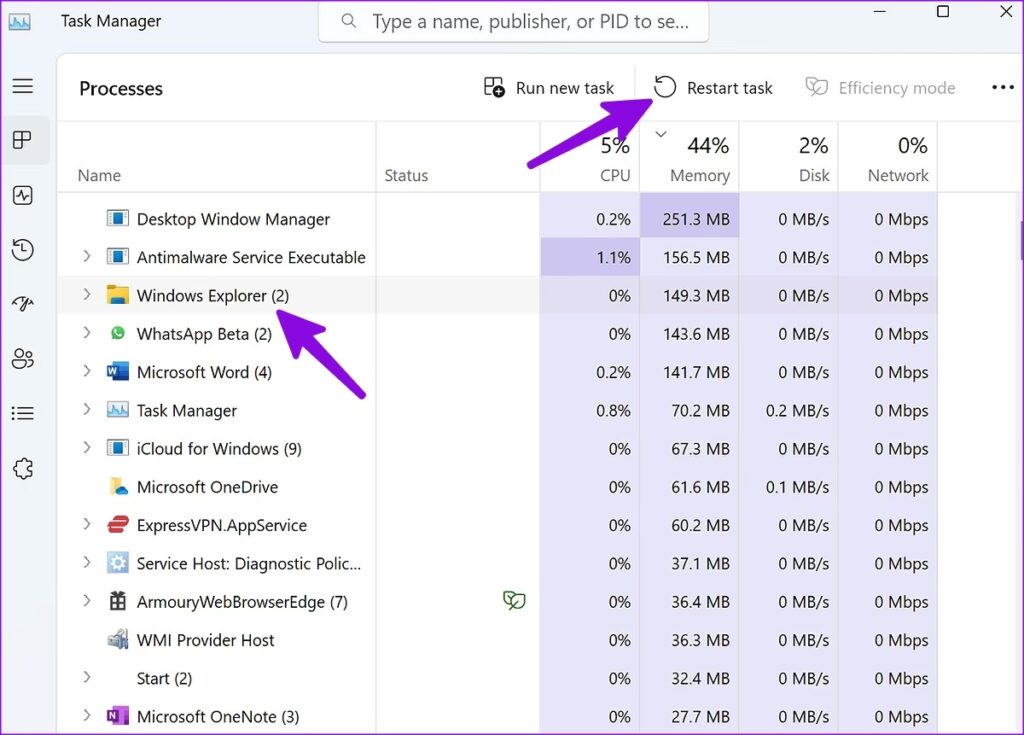Viewport: 1024px width, 735px height.
Task: Open Startup apps page in sidebar
Action: (x=23, y=304)
